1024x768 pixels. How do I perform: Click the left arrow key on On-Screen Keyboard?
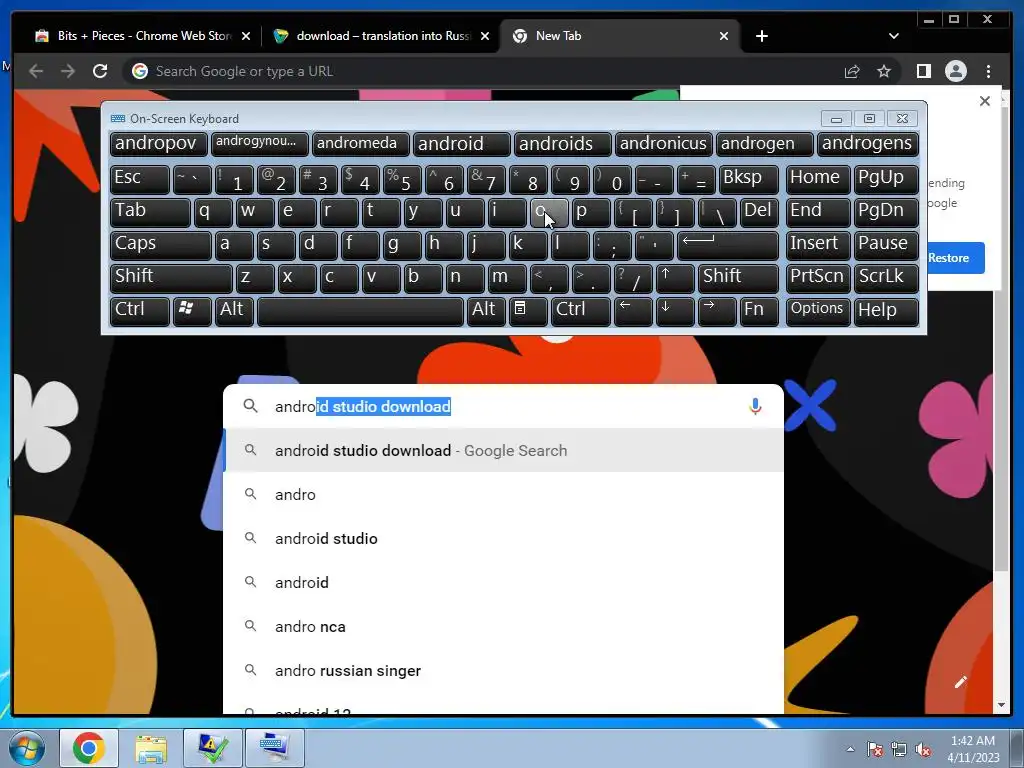(633, 310)
